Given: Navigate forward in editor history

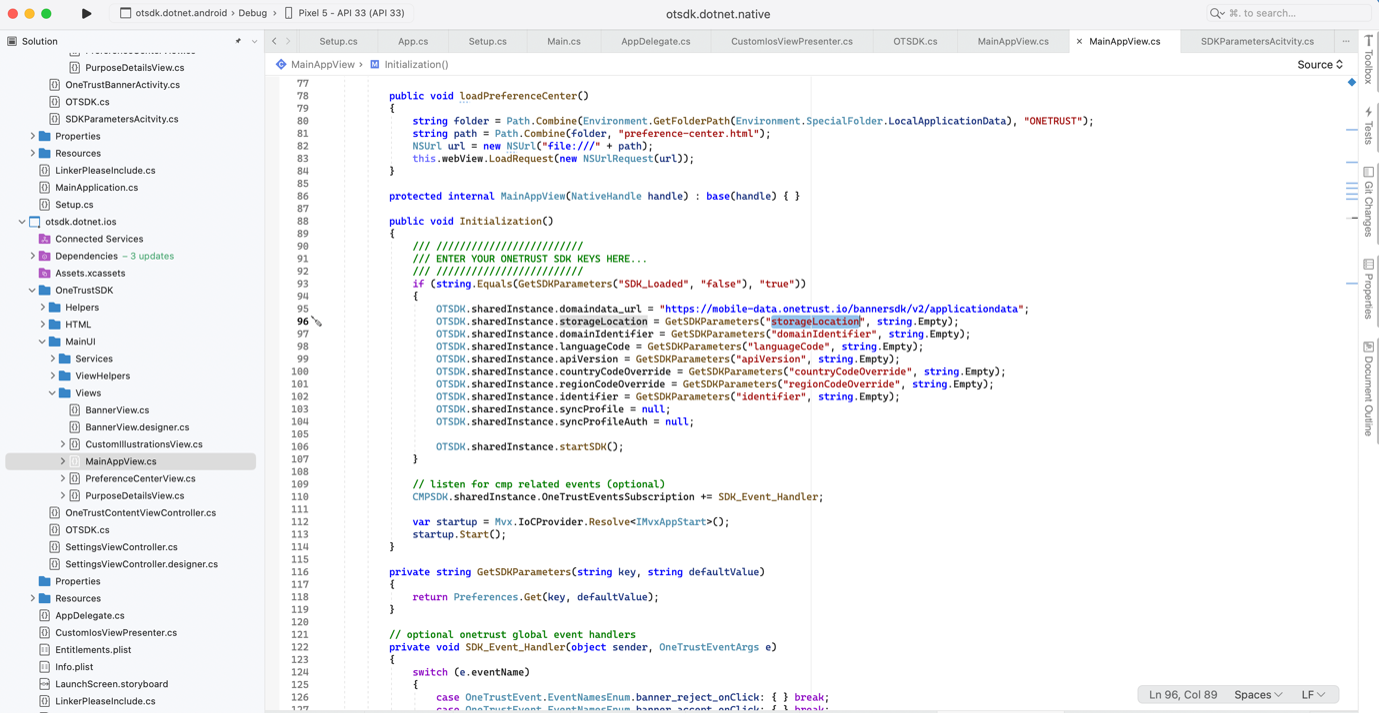Looking at the screenshot, I should pos(288,41).
